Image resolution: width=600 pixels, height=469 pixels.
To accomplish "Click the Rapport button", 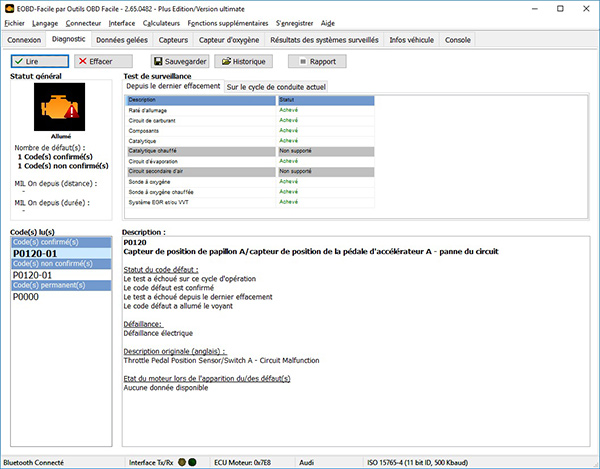I will 317,61.
